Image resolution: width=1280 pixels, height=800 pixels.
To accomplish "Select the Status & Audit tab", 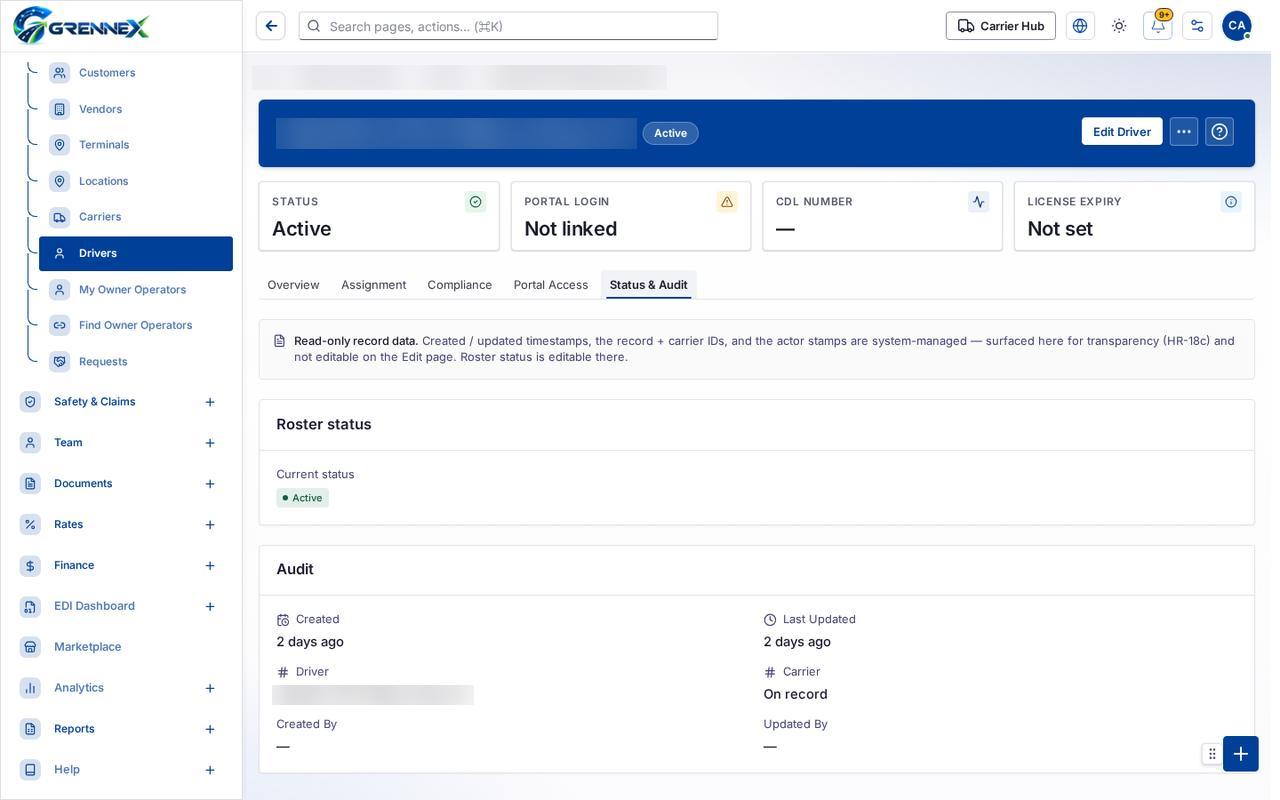I will (x=649, y=285).
